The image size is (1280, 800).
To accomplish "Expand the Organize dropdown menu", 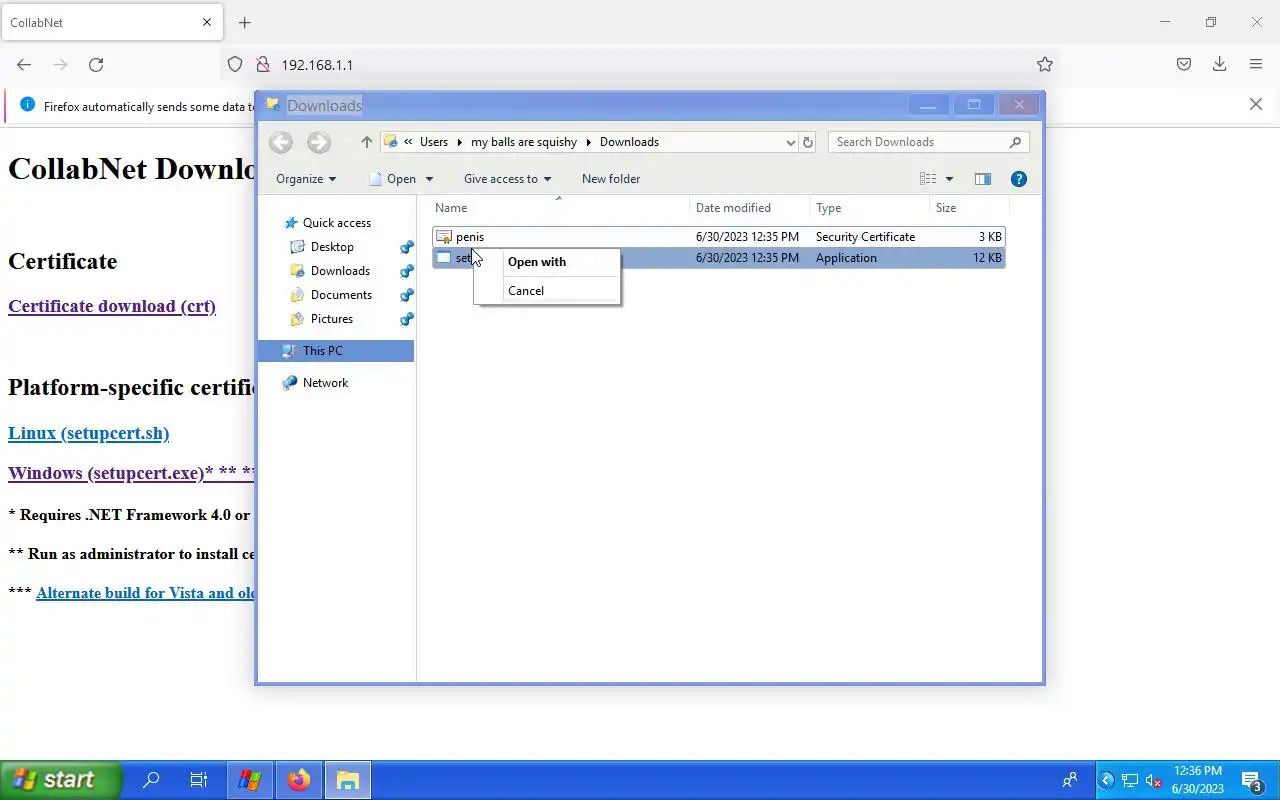I will tap(307, 179).
